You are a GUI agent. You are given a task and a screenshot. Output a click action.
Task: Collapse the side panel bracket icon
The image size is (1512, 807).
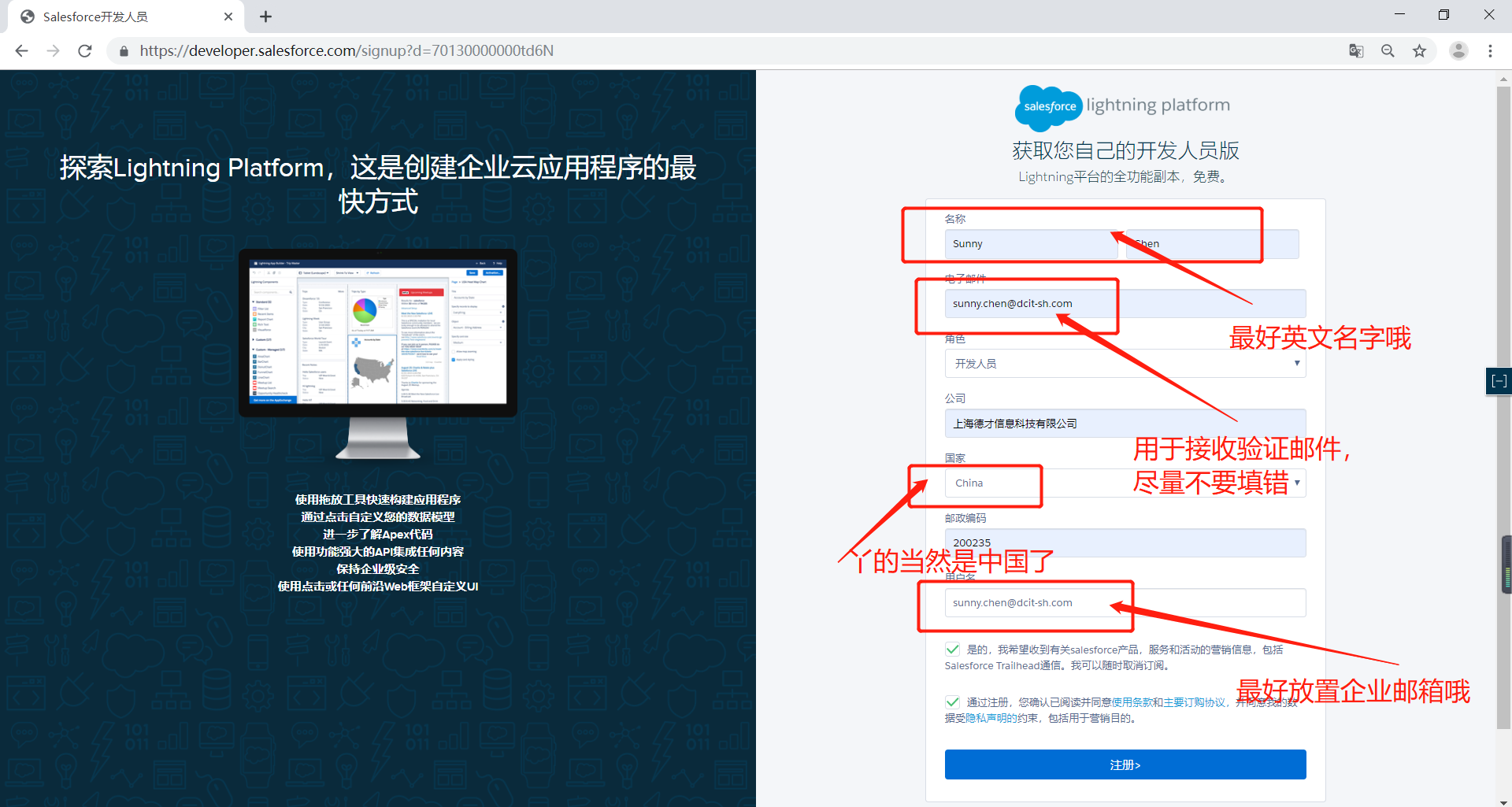1499,381
